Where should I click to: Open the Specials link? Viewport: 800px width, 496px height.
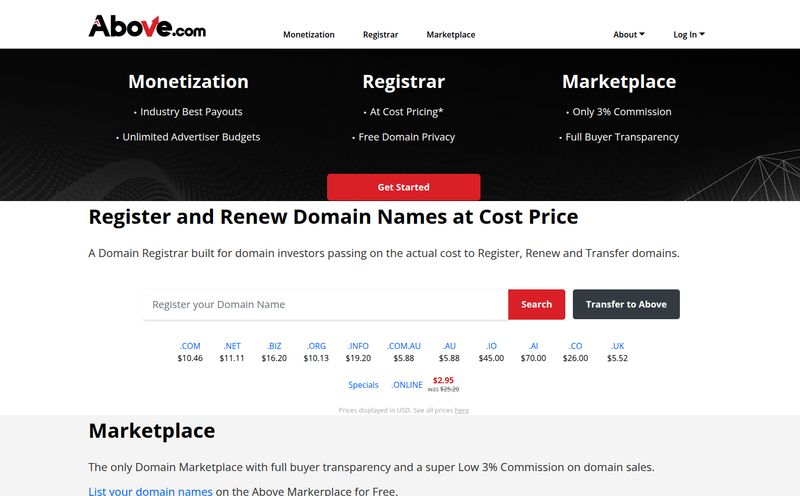[363, 385]
